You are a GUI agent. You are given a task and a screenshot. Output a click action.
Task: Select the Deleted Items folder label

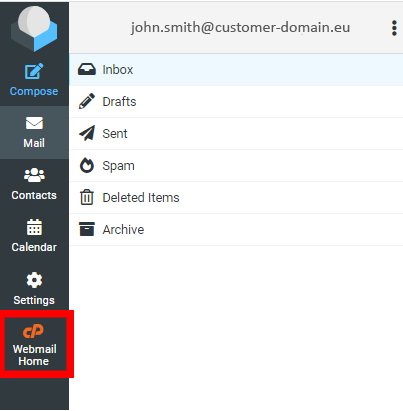(x=141, y=198)
